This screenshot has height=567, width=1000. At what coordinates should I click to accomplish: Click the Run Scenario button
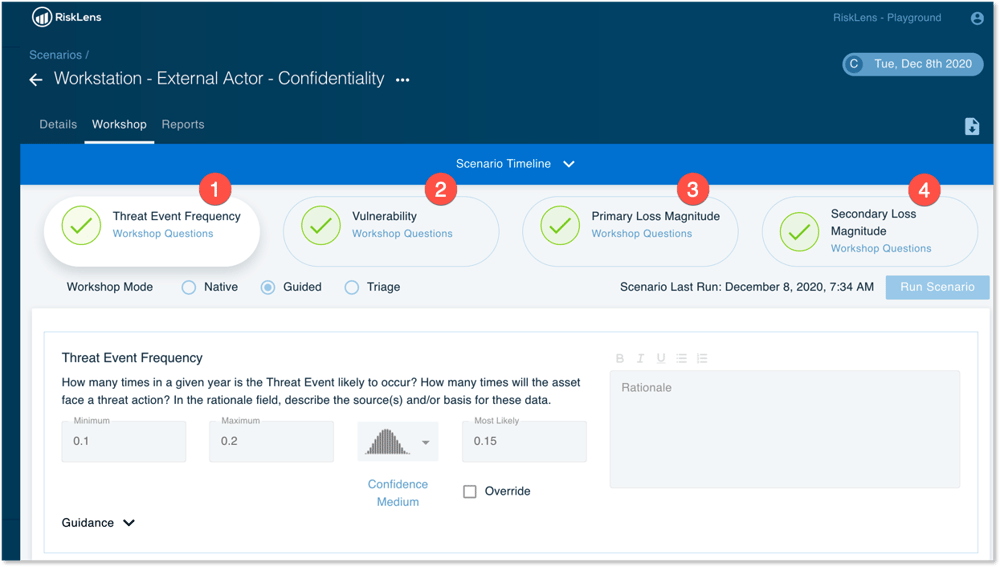[x=937, y=287]
